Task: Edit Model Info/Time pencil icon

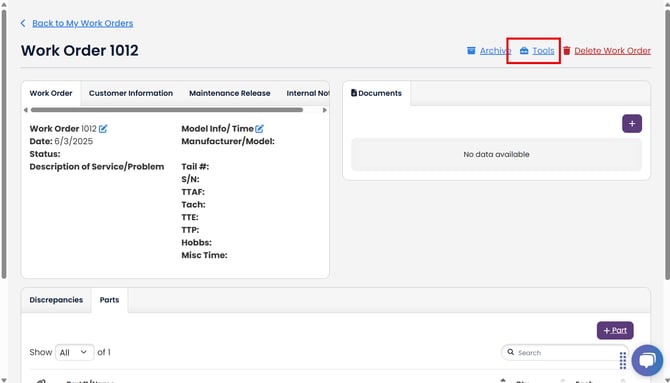Action: pos(259,128)
